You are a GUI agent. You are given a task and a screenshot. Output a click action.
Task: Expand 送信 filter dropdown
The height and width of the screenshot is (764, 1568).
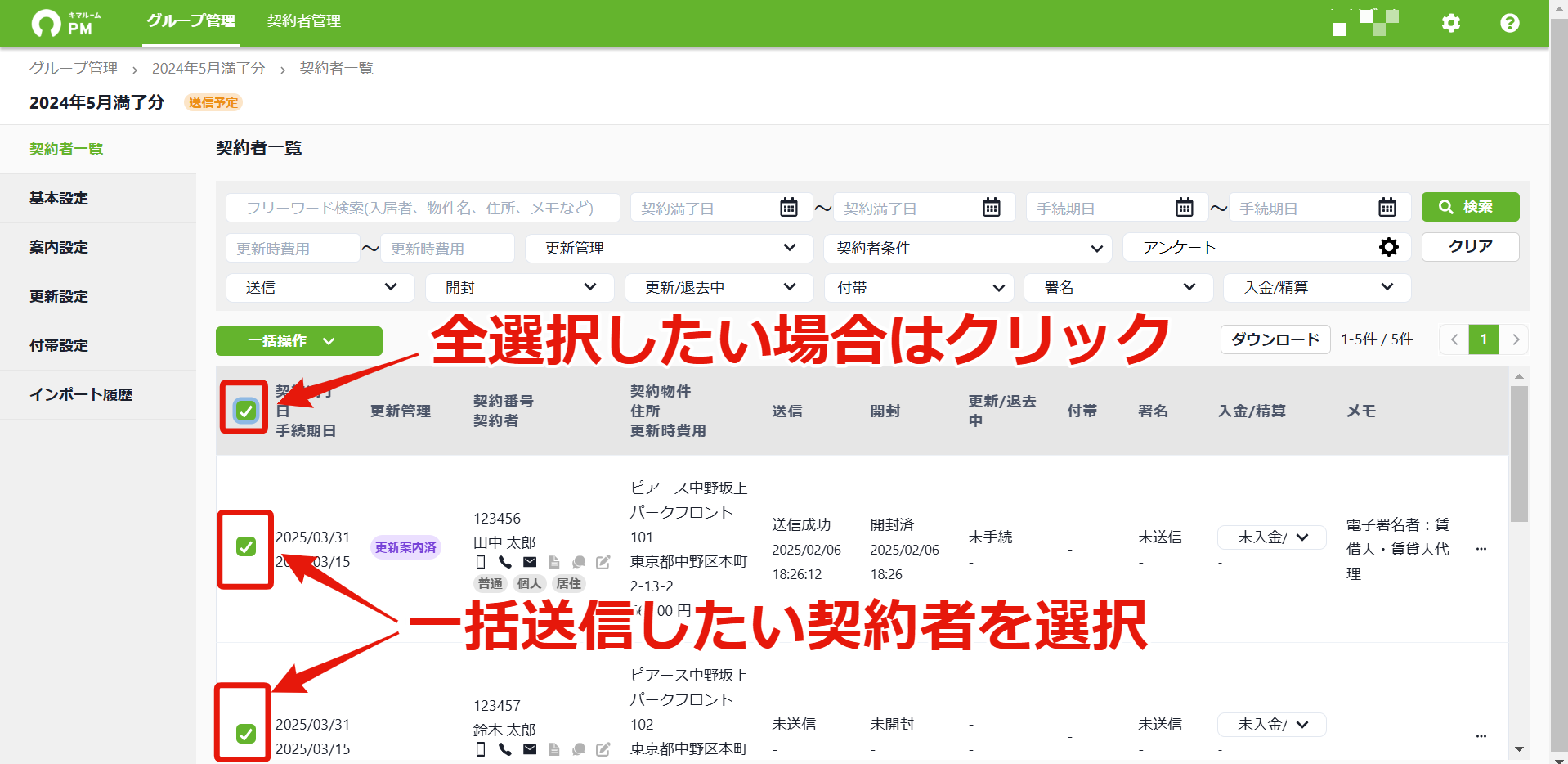(320, 287)
